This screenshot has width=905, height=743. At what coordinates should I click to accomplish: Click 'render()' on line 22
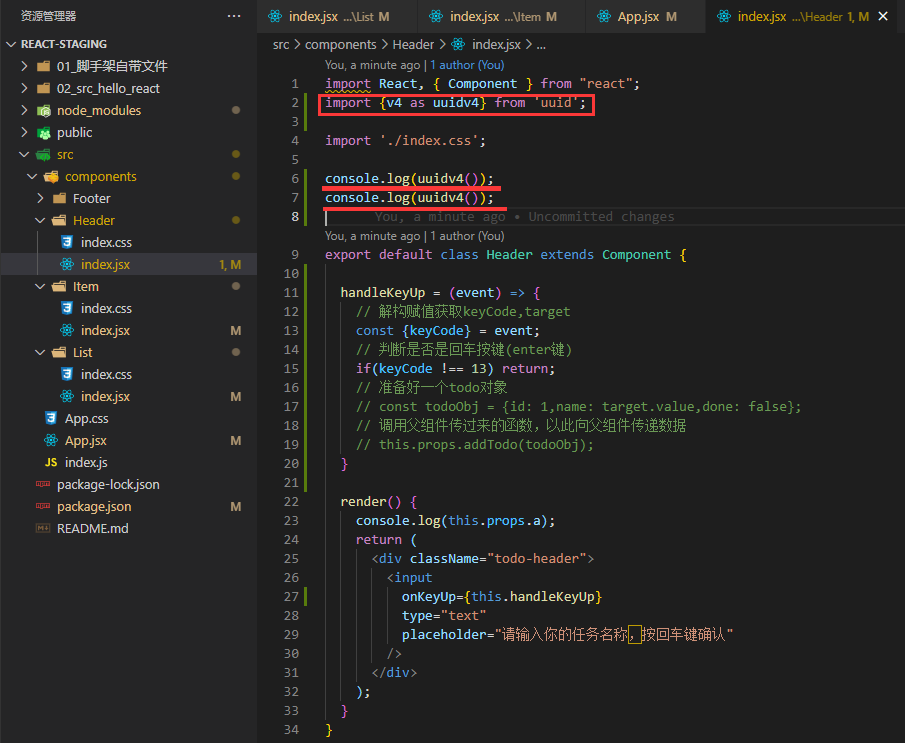tap(371, 502)
